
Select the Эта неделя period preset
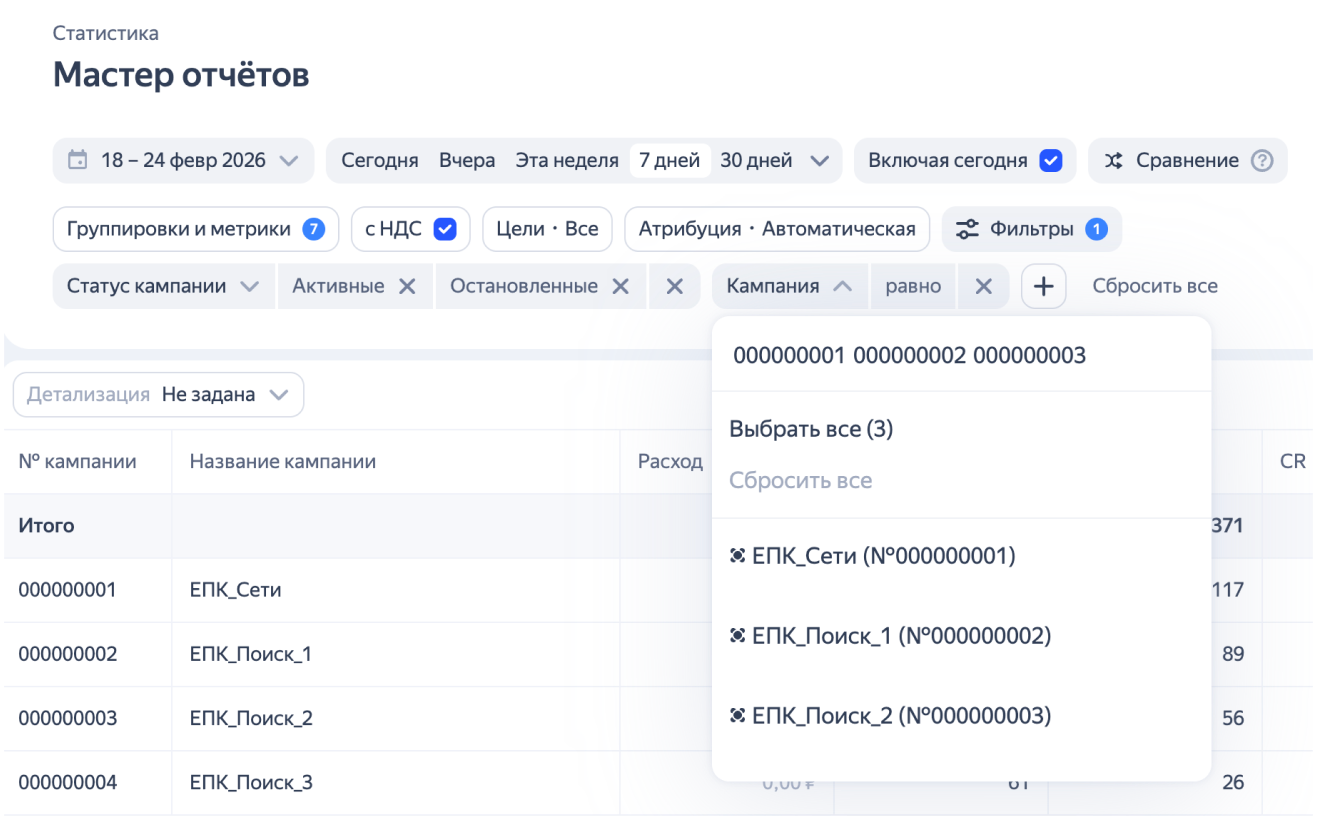point(567,160)
